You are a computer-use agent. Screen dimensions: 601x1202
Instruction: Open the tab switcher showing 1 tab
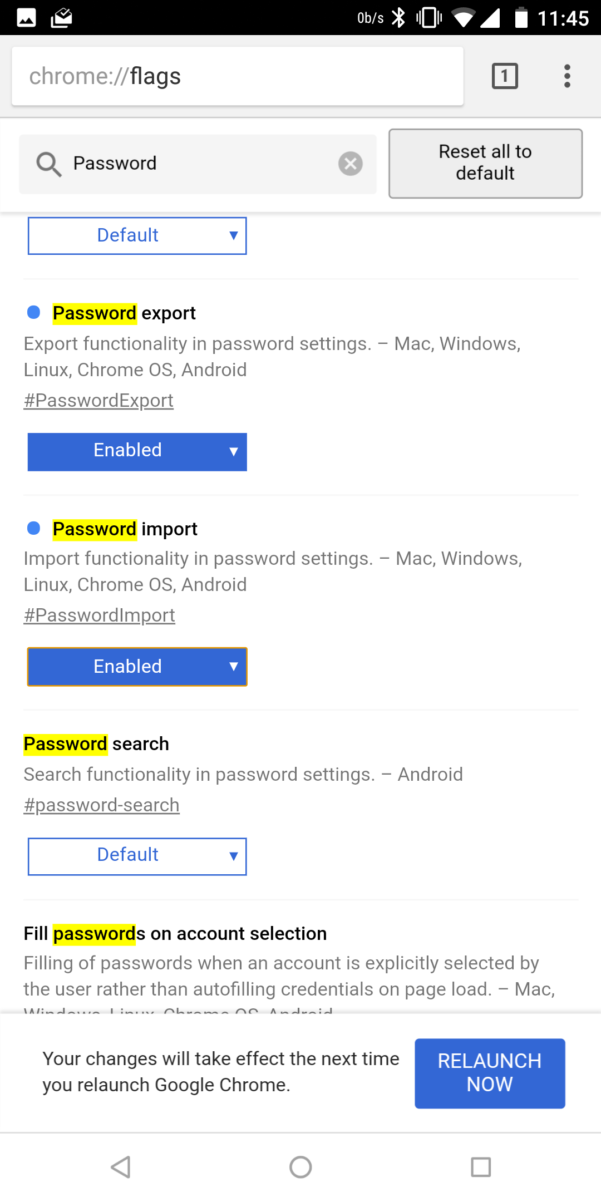point(505,76)
